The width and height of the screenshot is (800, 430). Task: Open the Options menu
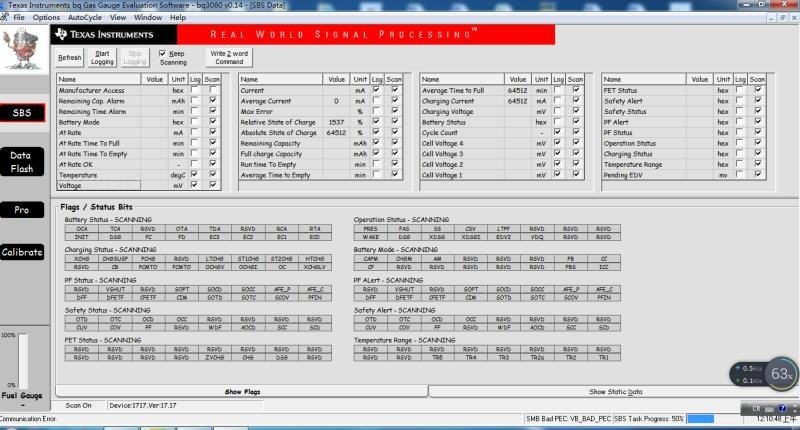46,17
